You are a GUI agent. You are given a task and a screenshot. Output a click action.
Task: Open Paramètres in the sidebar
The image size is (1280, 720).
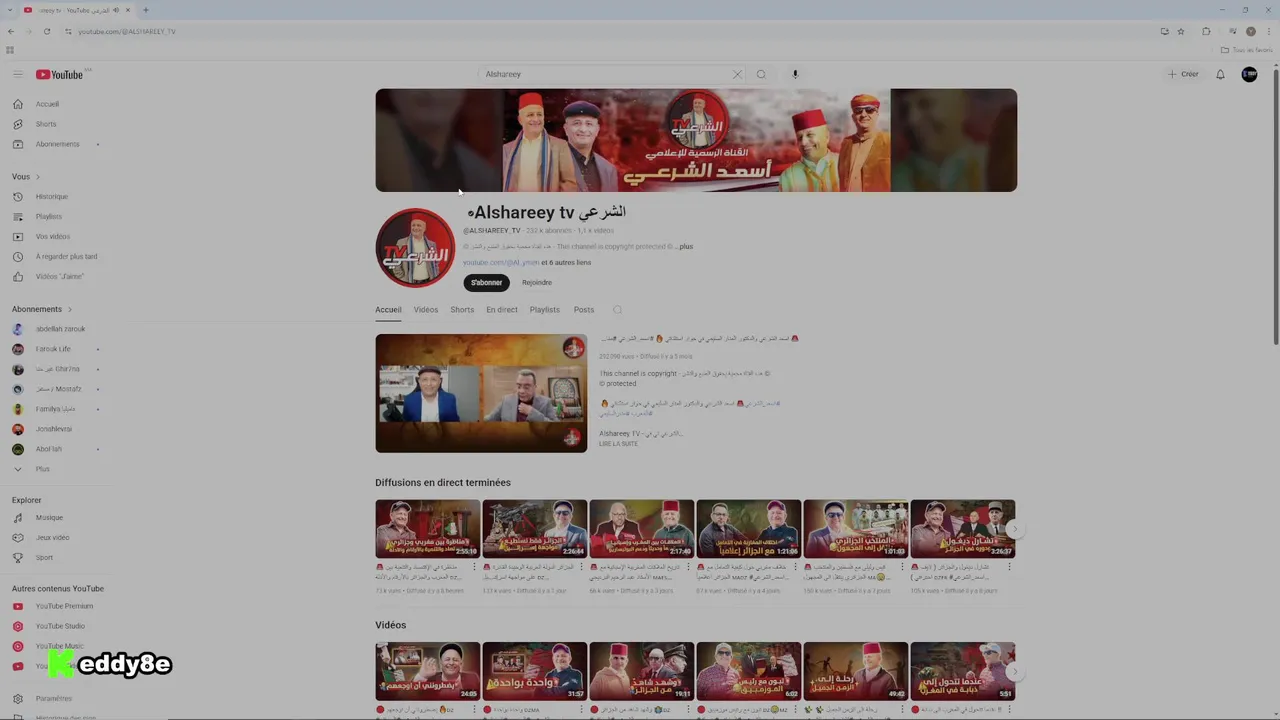click(x=54, y=699)
